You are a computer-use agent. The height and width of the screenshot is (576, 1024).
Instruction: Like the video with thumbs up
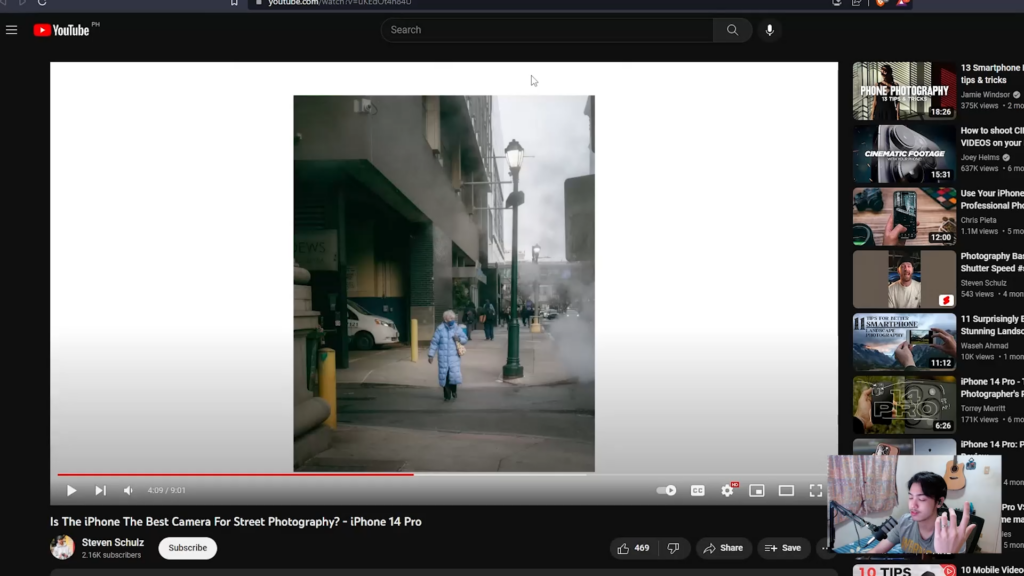click(x=633, y=548)
